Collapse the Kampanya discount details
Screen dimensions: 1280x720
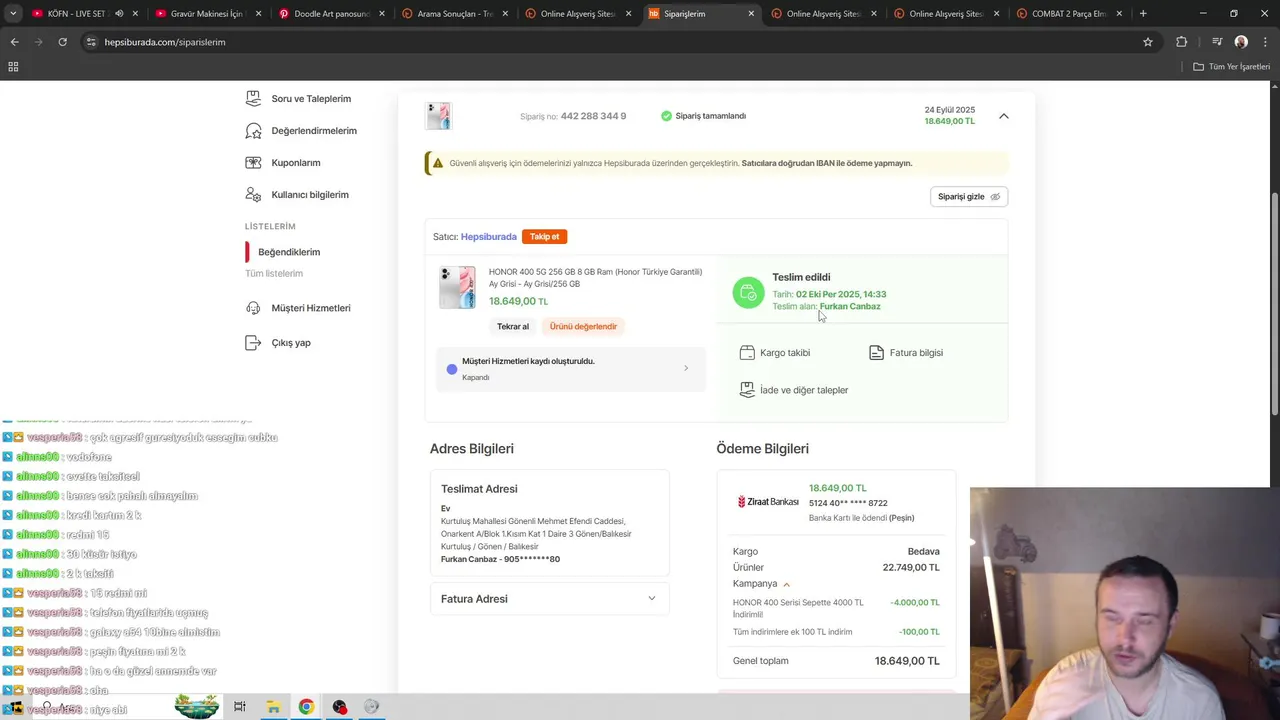coord(786,584)
